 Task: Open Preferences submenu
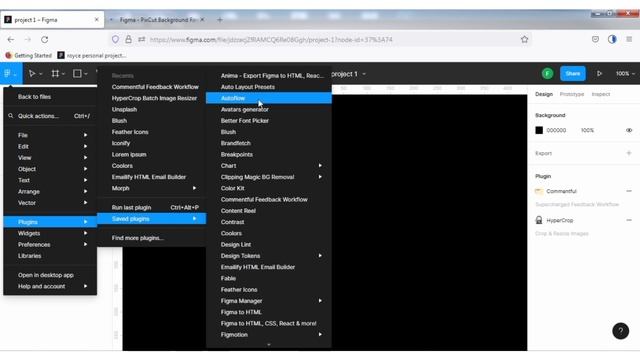tap(50, 244)
